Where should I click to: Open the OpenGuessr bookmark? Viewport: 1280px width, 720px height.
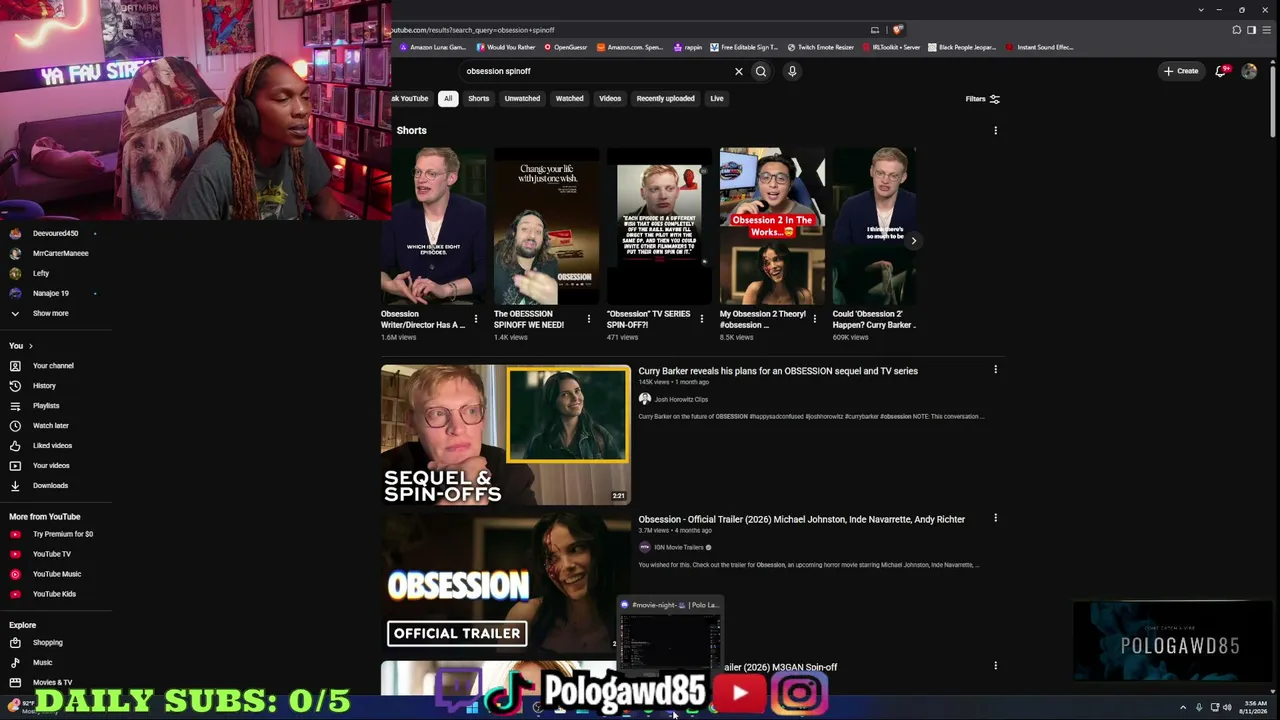pos(566,47)
